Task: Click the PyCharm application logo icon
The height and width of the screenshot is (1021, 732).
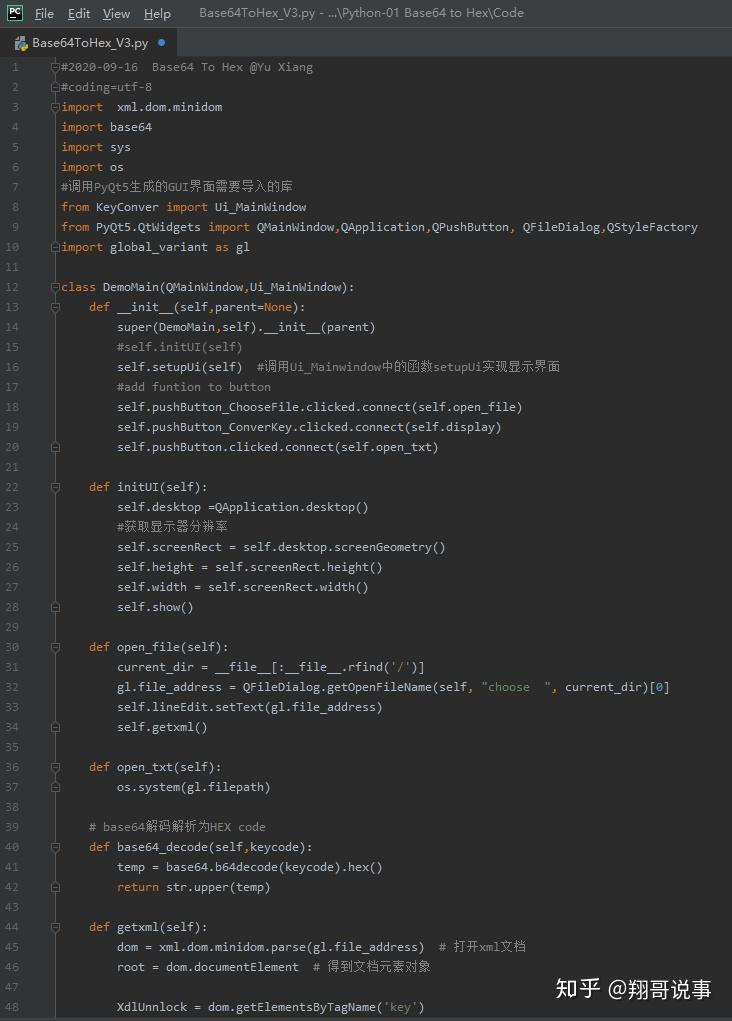Action: [x=14, y=13]
